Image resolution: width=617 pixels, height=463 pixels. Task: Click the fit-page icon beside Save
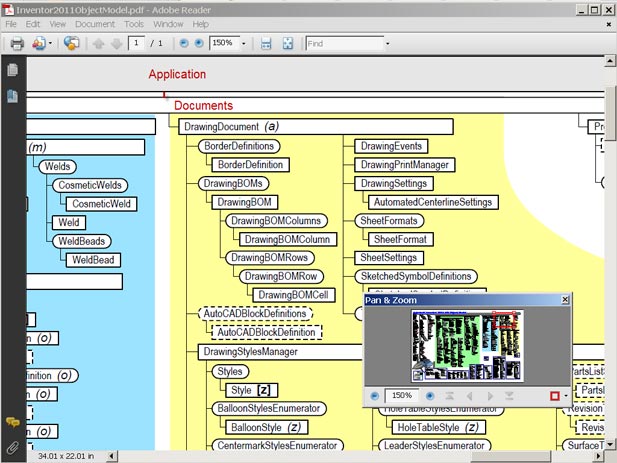(288, 44)
